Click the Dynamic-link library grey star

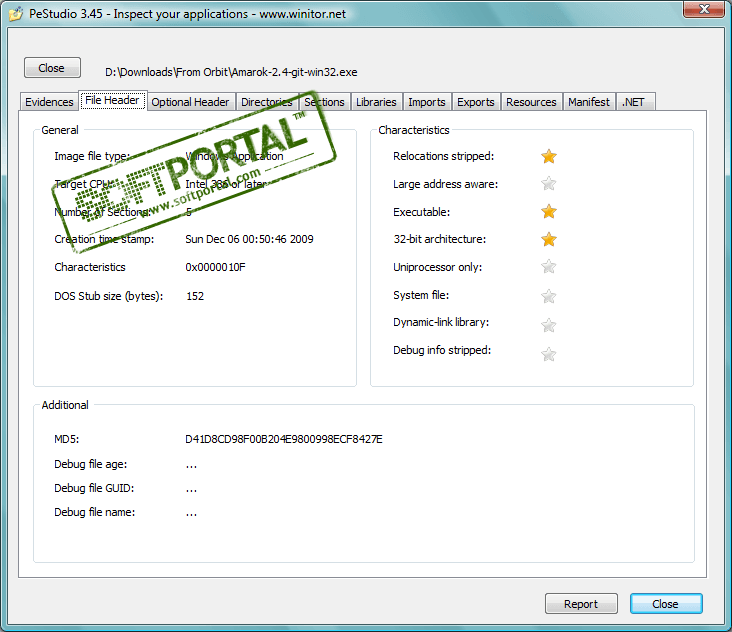click(549, 325)
